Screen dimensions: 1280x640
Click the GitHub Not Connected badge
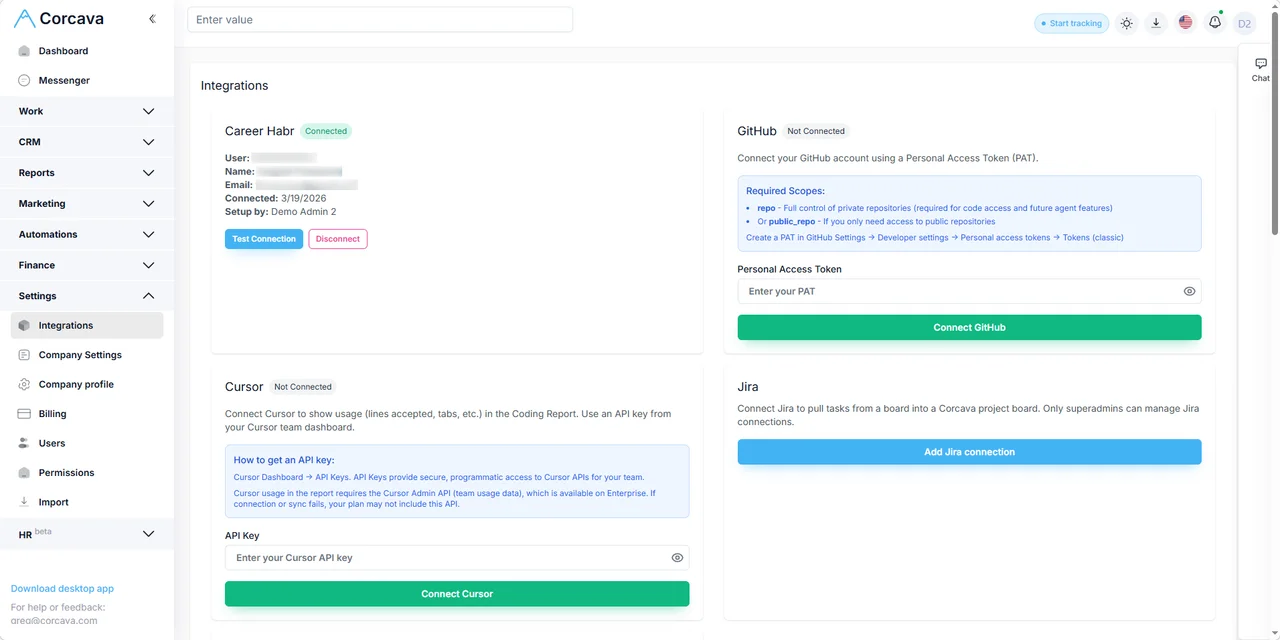click(816, 131)
